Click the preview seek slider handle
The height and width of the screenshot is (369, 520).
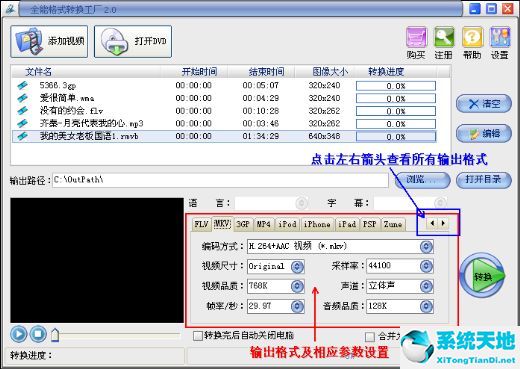click(55, 335)
